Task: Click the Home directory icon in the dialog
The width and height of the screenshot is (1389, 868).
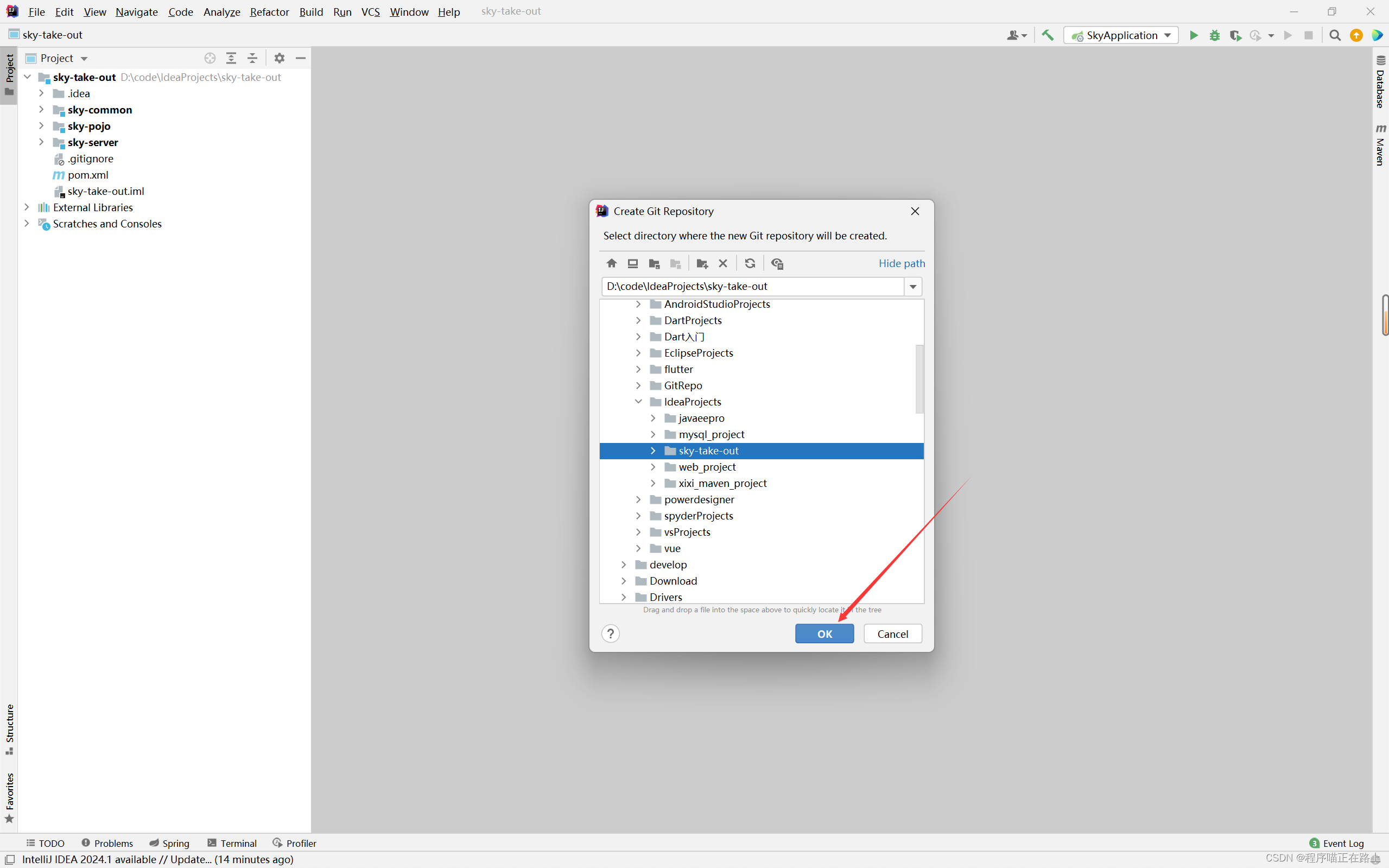Action: click(x=611, y=263)
